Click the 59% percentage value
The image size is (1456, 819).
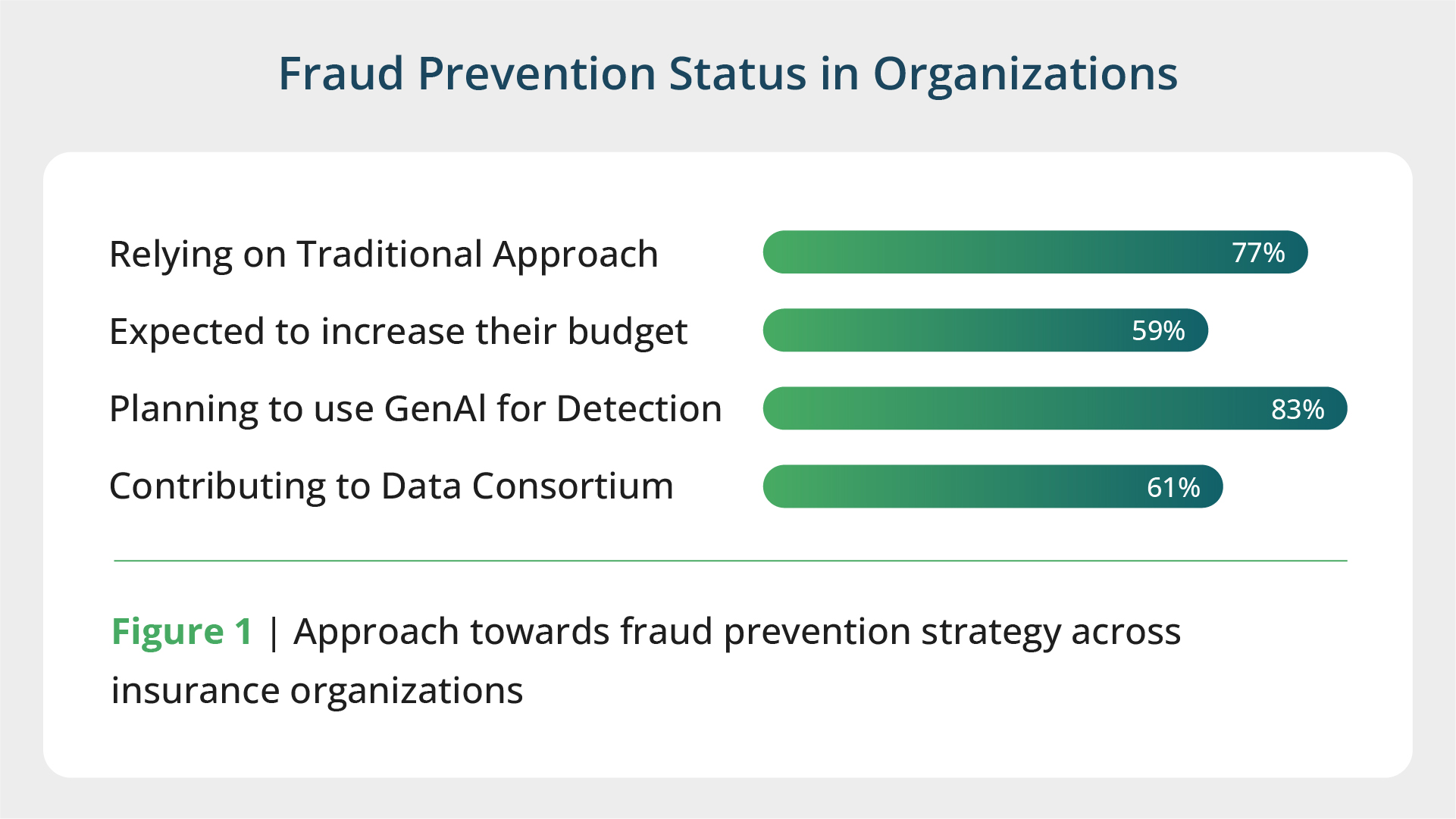(1157, 331)
